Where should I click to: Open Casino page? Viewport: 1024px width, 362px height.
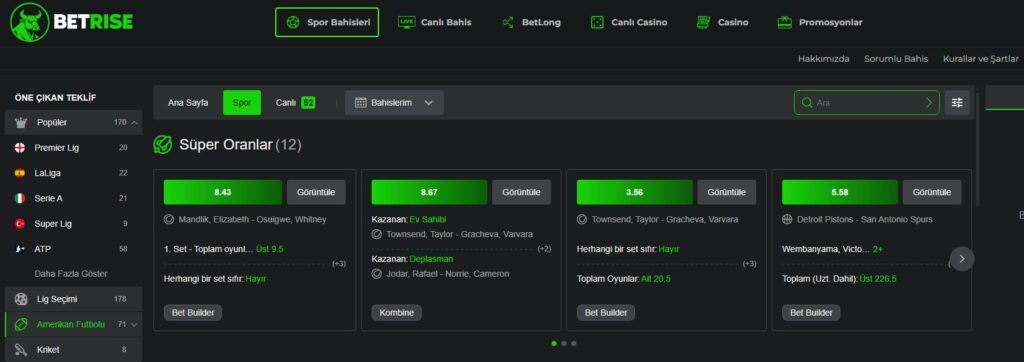coord(722,22)
